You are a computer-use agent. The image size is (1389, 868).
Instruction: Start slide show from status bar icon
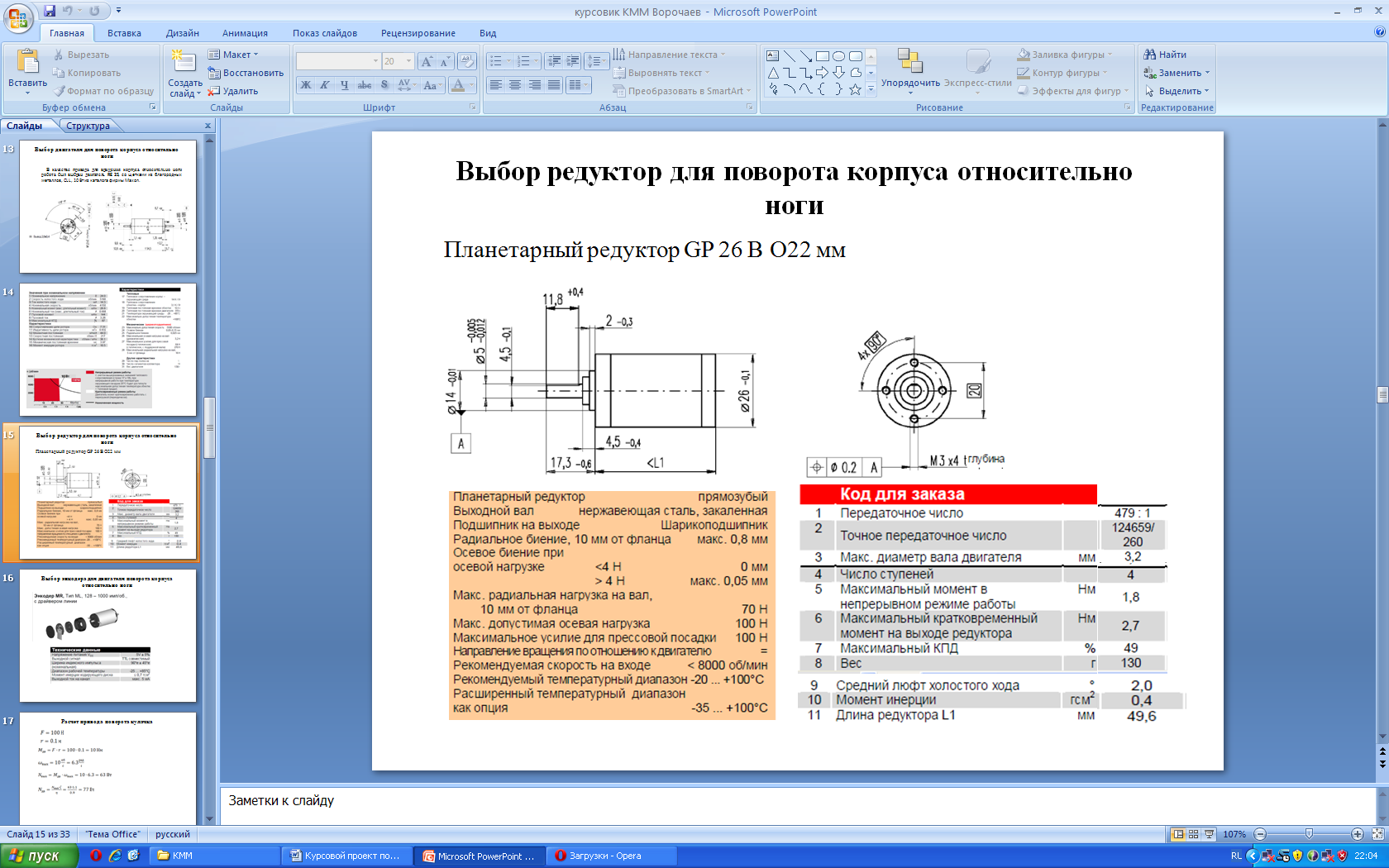pyautogui.click(x=1209, y=834)
